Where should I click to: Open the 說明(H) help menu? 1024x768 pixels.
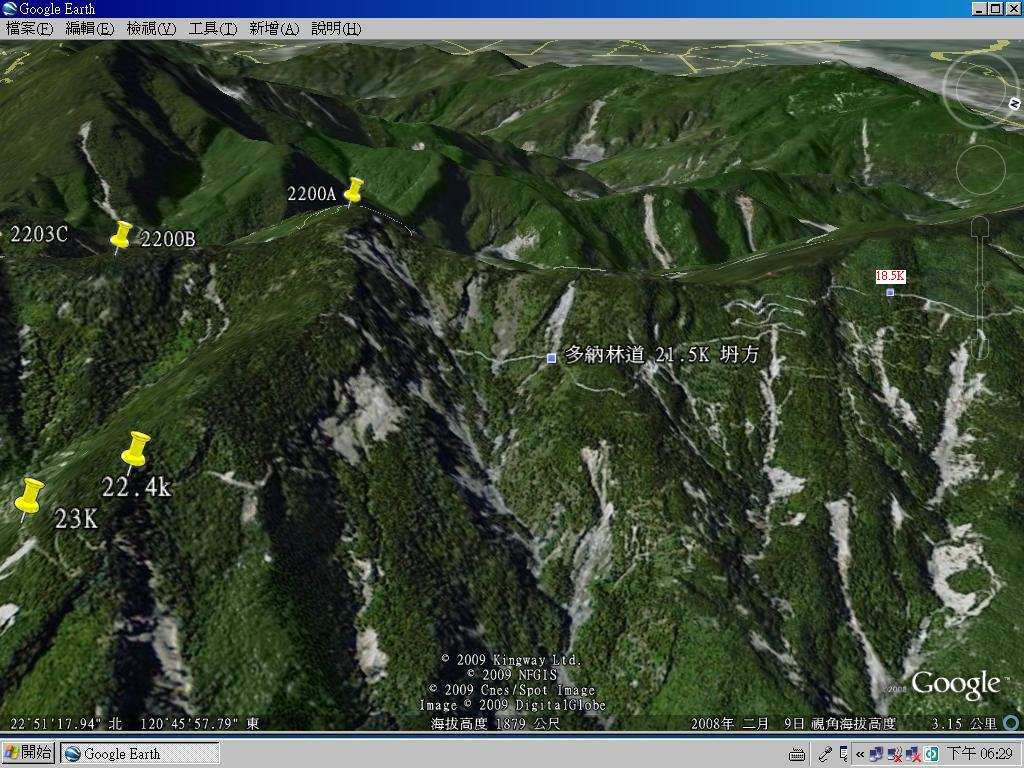pos(336,29)
